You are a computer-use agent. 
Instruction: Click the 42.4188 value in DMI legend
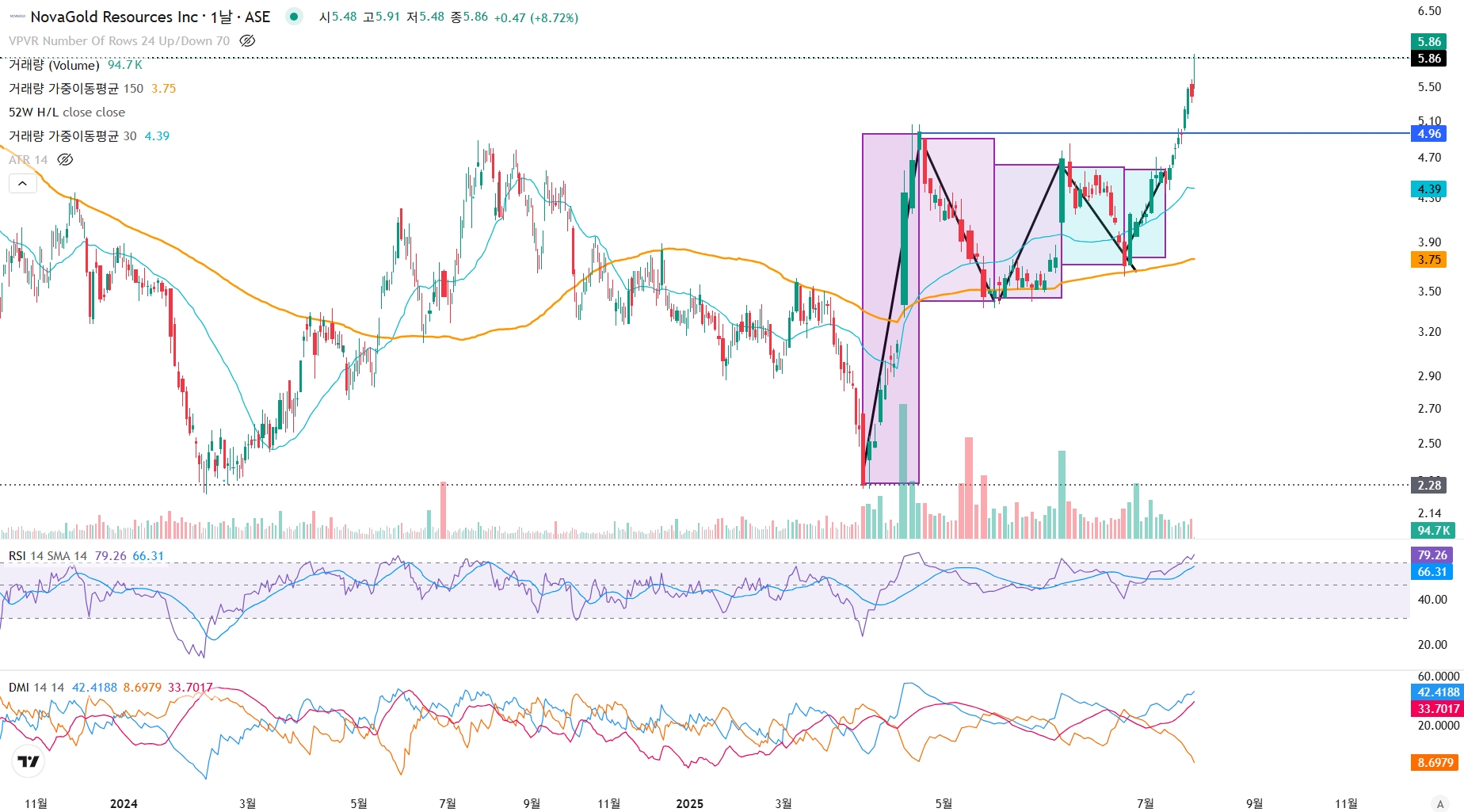click(94, 687)
